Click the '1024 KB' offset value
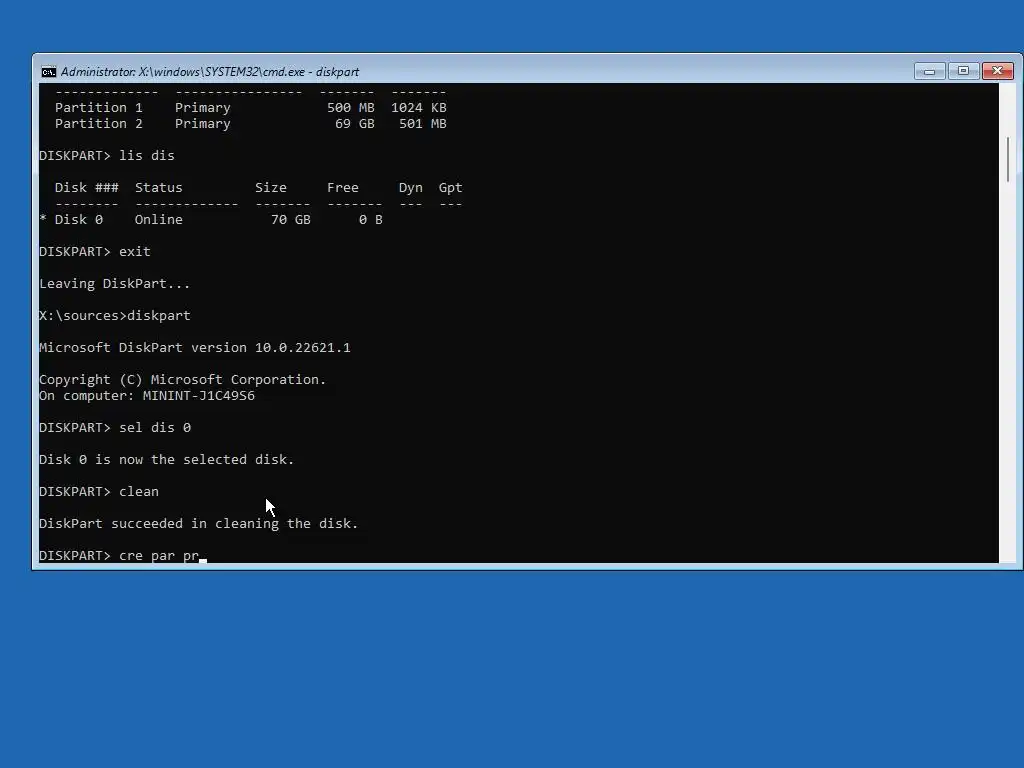Image resolution: width=1024 pixels, height=768 pixels. coord(419,107)
